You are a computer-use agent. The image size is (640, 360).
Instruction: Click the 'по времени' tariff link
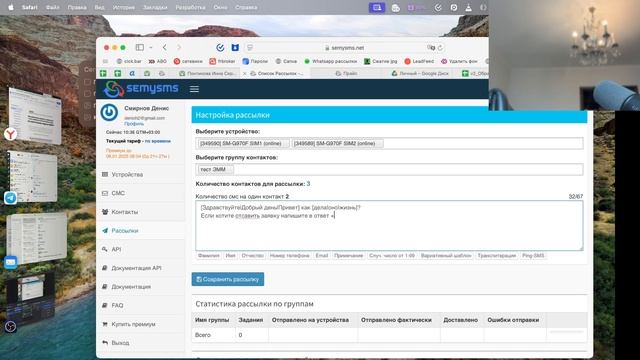(158, 141)
